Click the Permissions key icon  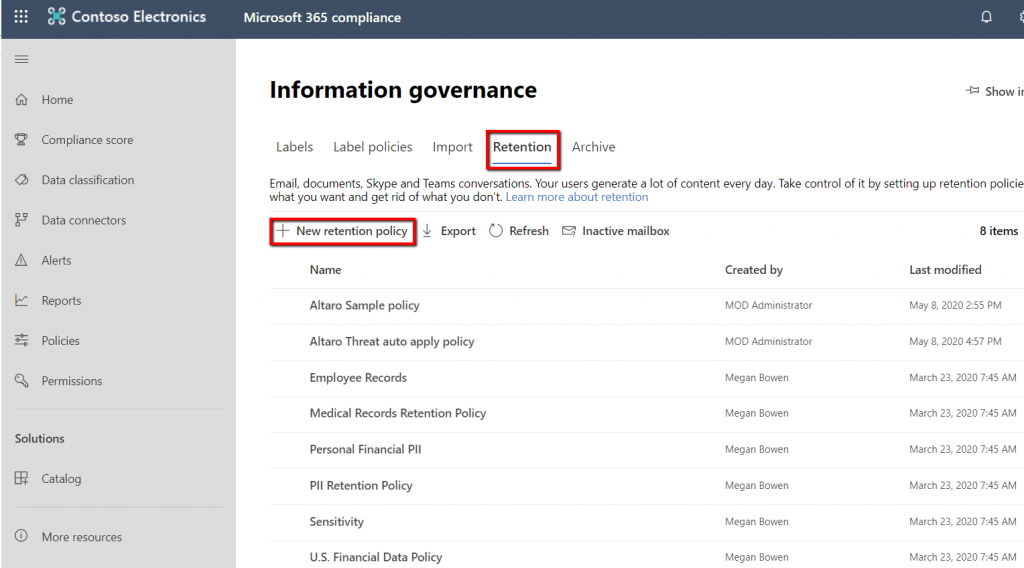22,381
